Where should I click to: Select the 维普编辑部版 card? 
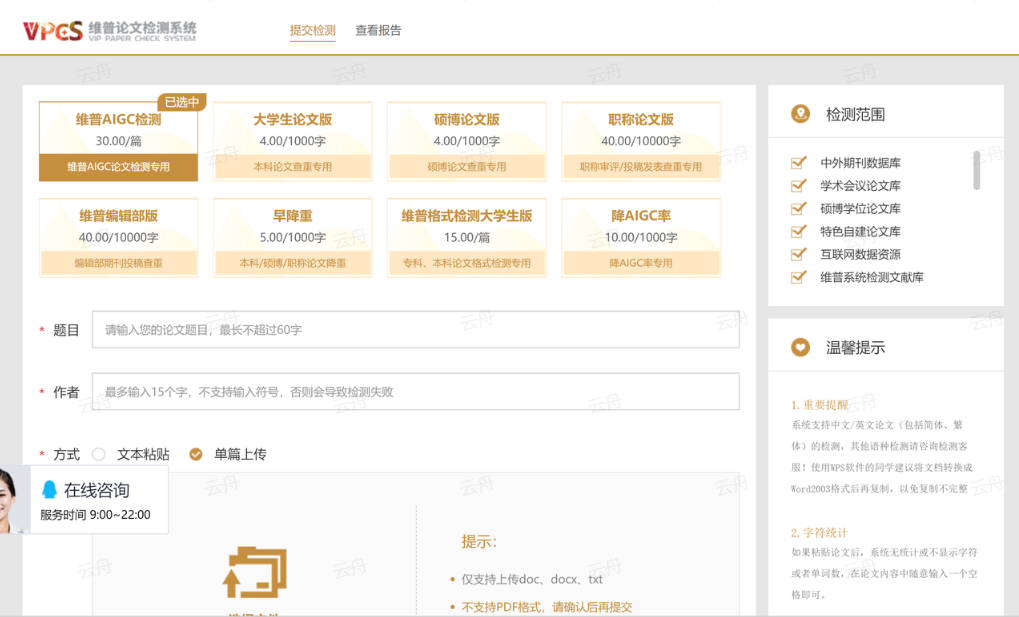click(118, 237)
